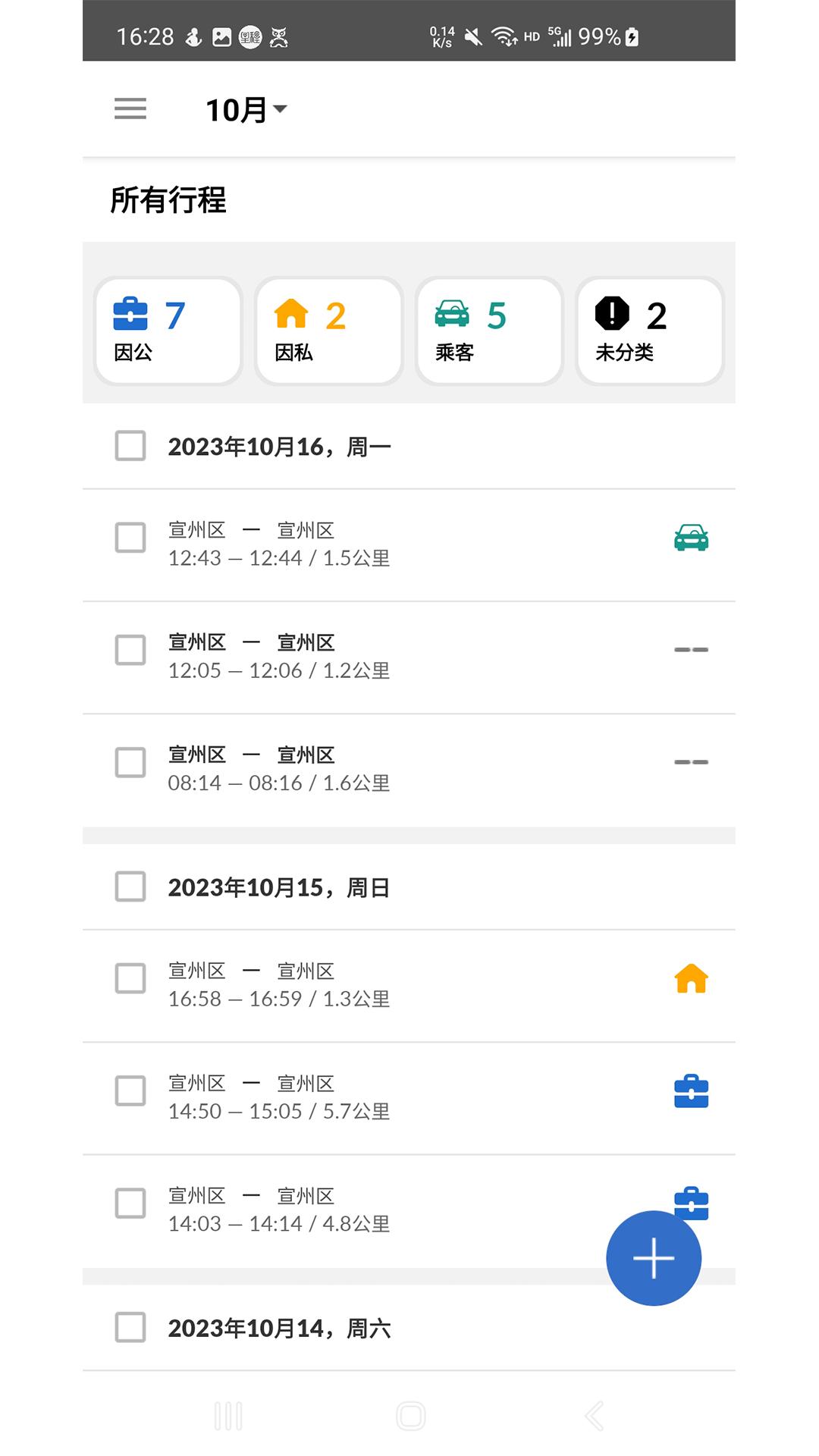
Task: Expand the 10月 month dropdown
Action: pyautogui.click(x=246, y=110)
